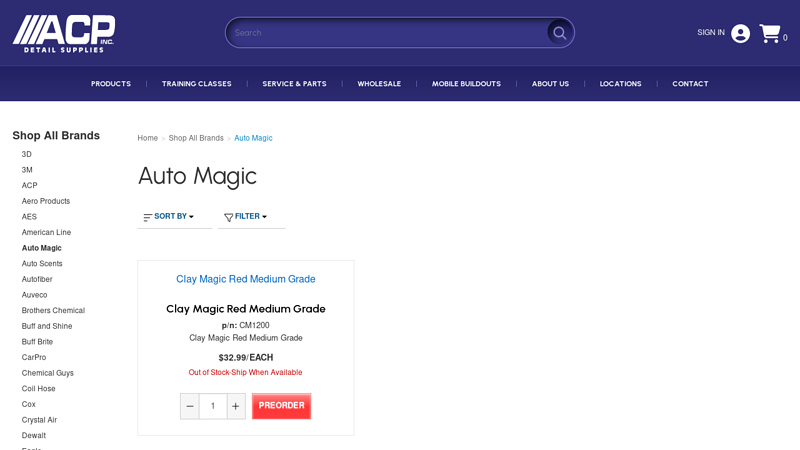Select Brothers Chemical brand
This screenshot has height=450, width=800.
[x=53, y=311]
